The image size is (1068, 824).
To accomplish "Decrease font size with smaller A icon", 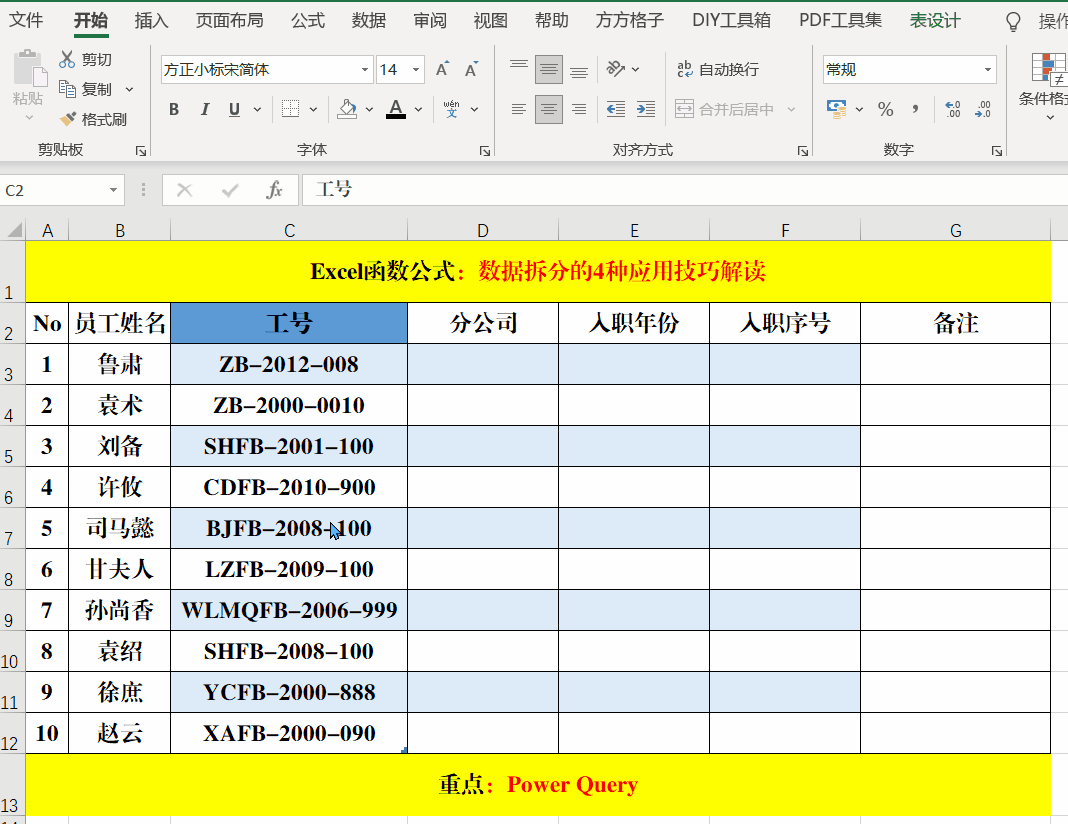I will (x=471, y=69).
